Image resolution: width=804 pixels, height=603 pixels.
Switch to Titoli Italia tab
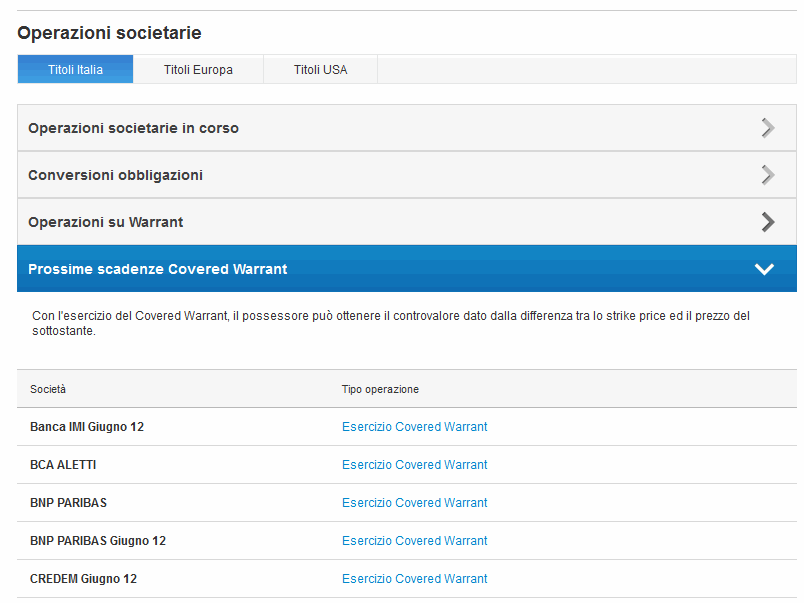tap(75, 70)
